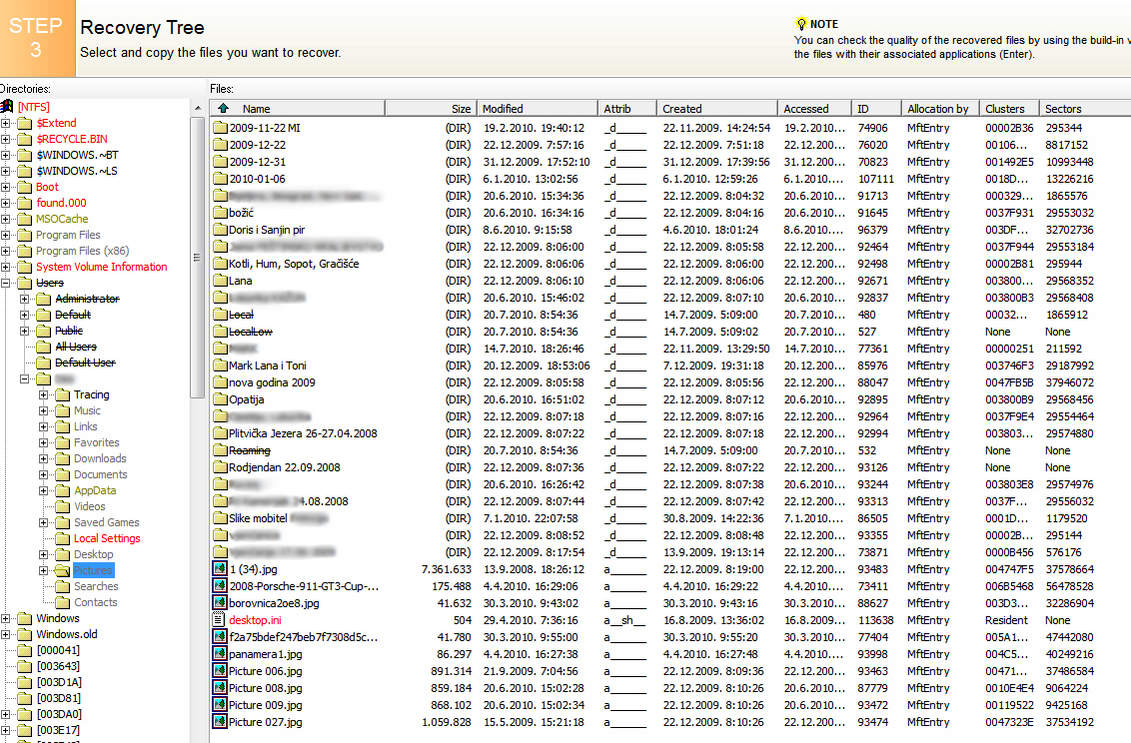
Task: Expand the Windows.old folder node
Action: (x=7, y=634)
